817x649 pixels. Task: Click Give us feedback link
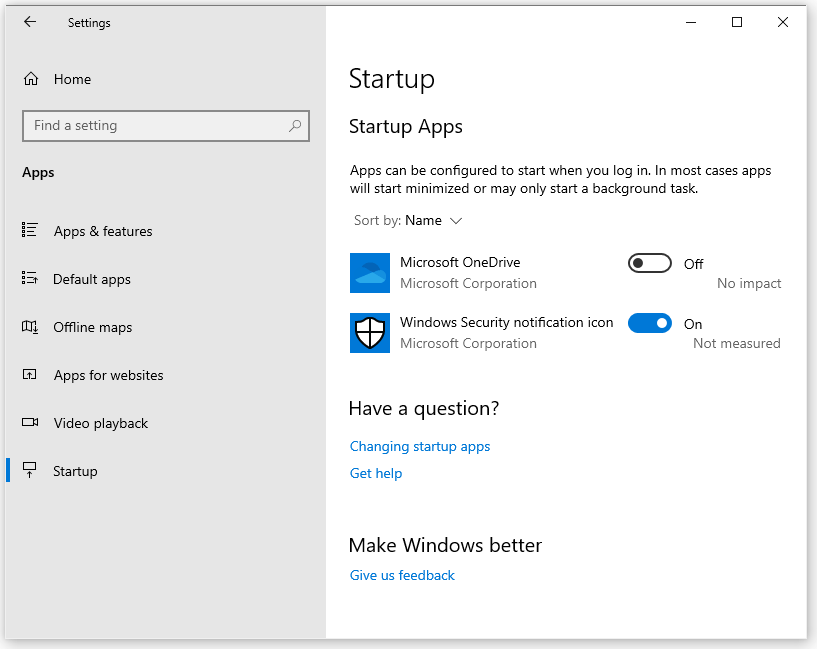pos(402,575)
